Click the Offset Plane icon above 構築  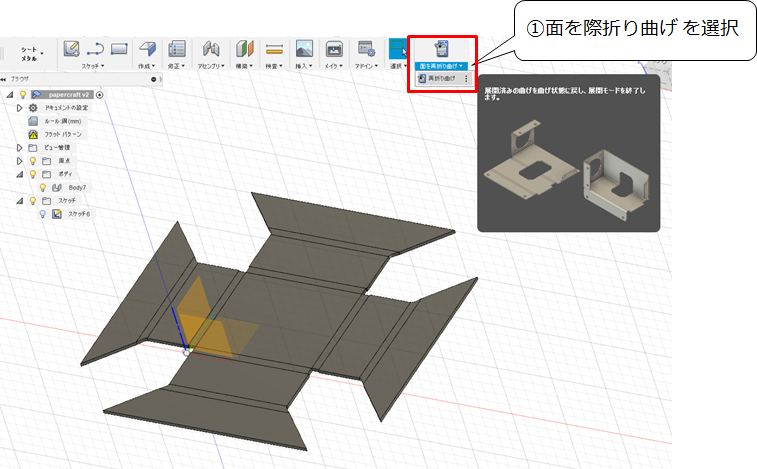(x=245, y=49)
